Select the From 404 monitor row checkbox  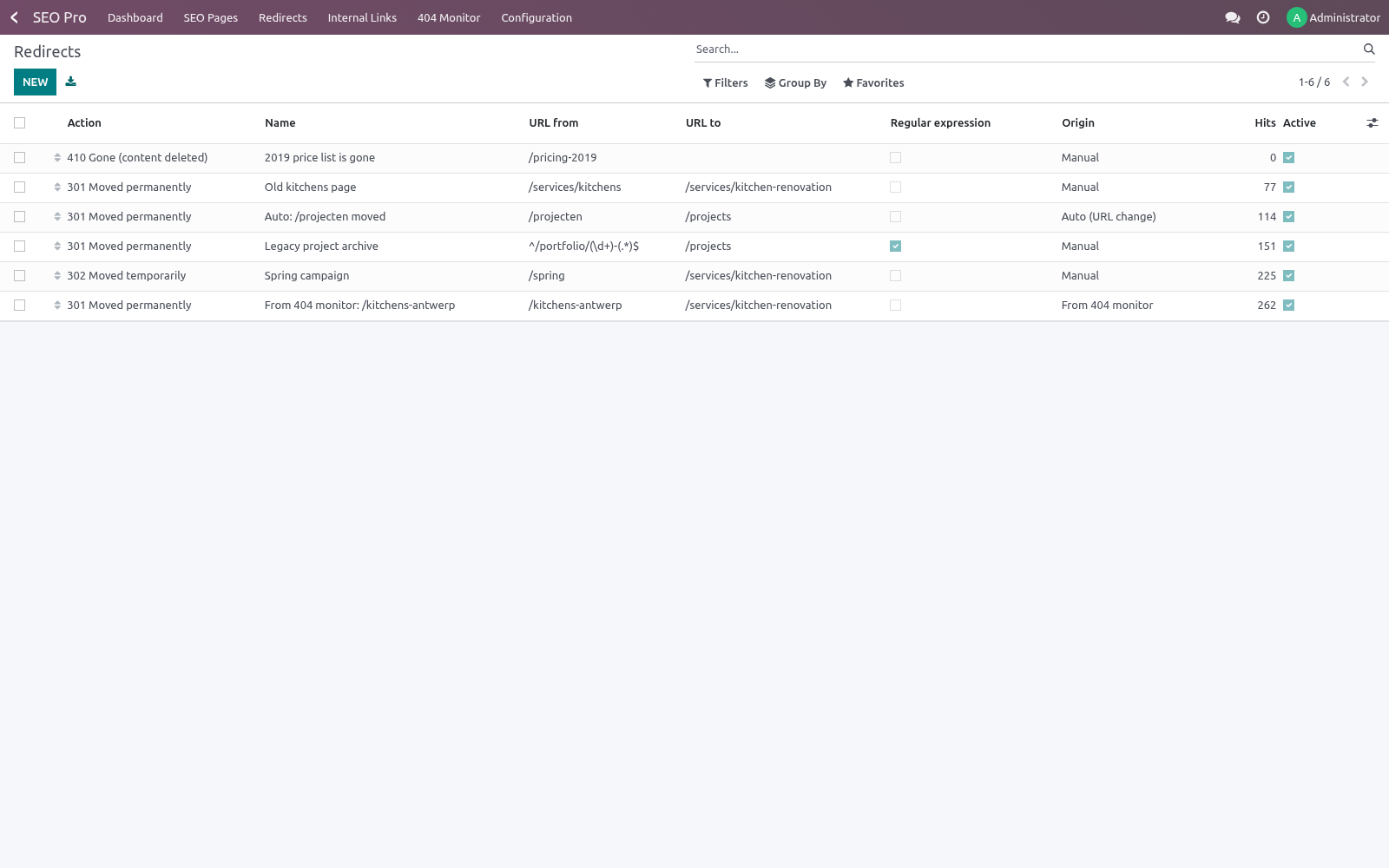pos(19,306)
